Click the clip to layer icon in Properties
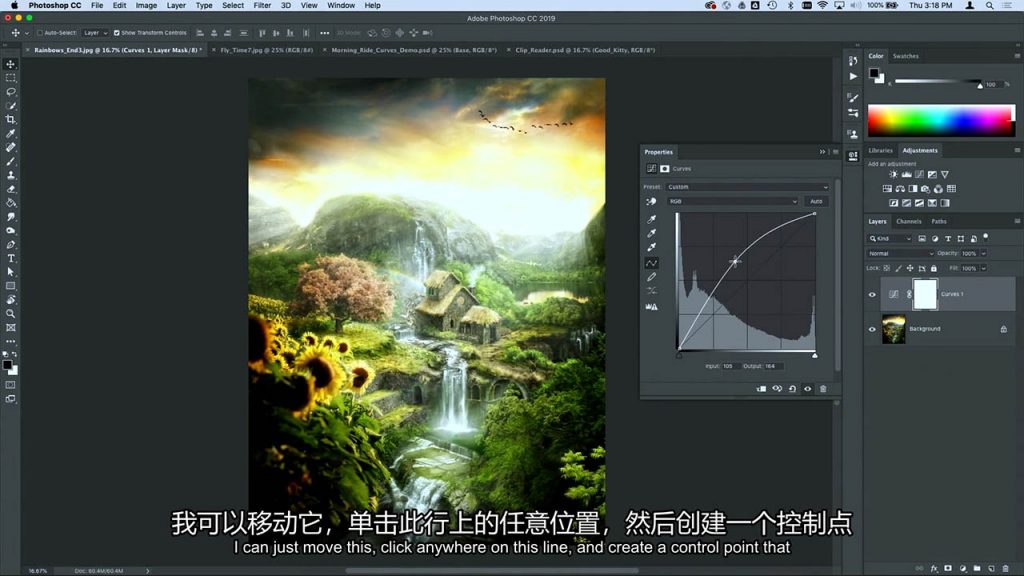The image size is (1024, 576). coord(761,389)
